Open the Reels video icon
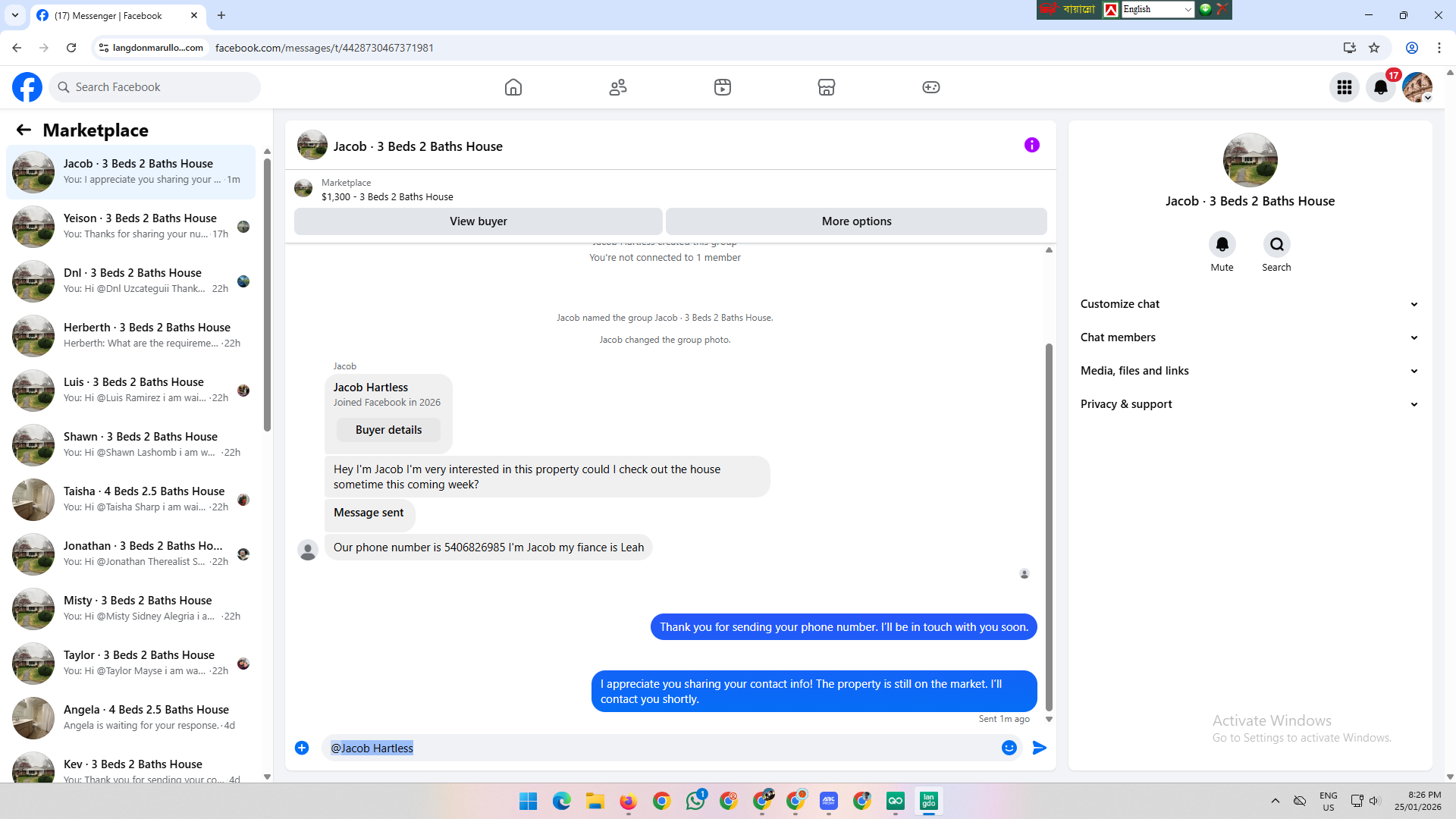The height and width of the screenshot is (819, 1456). click(x=723, y=87)
